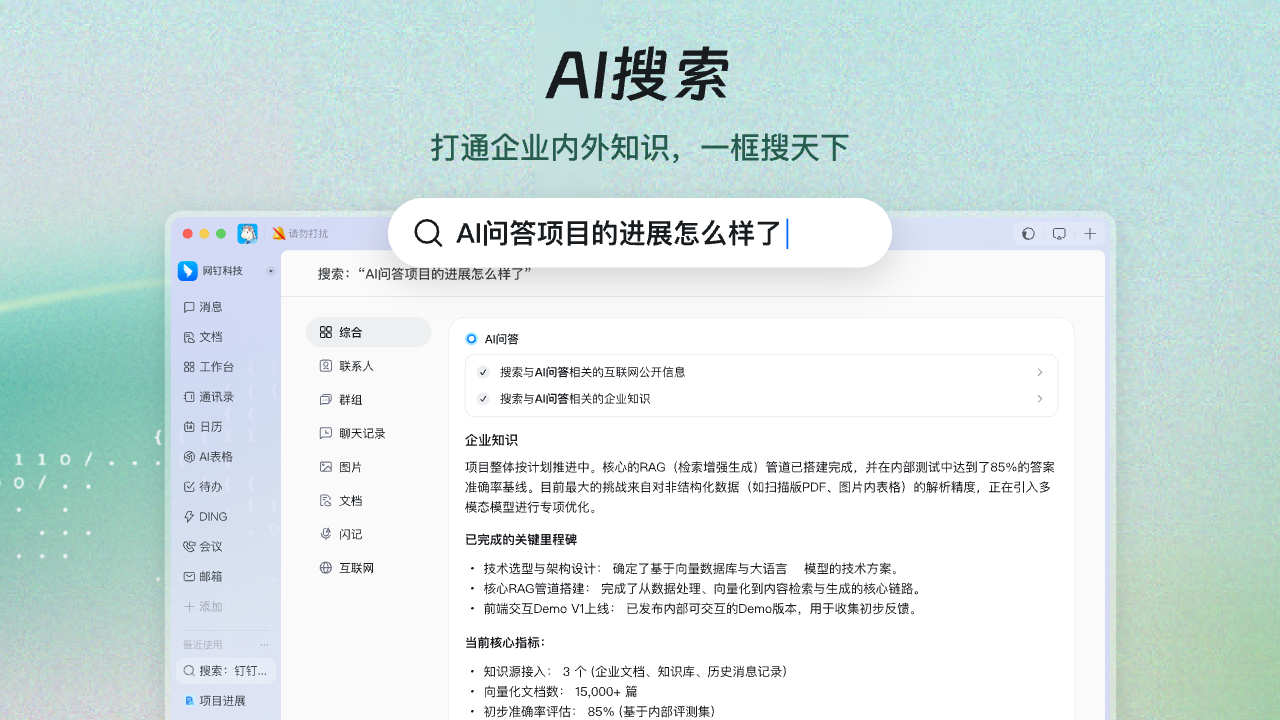This screenshot has width=1280, height=720.
Task: Open the recent item 项目进展
Action: tap(221, 701)
